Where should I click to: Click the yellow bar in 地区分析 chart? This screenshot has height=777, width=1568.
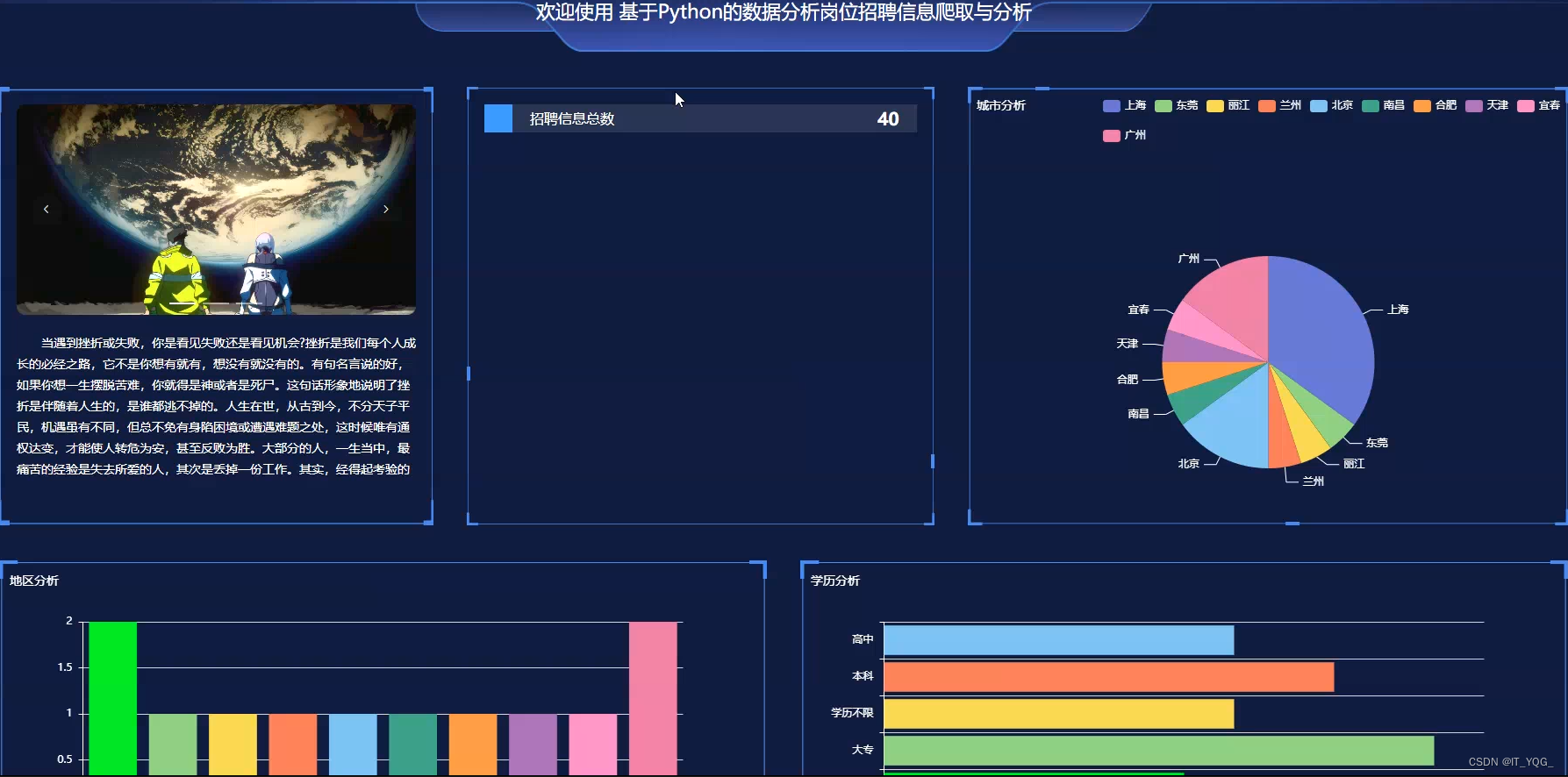tap(233, 744)
